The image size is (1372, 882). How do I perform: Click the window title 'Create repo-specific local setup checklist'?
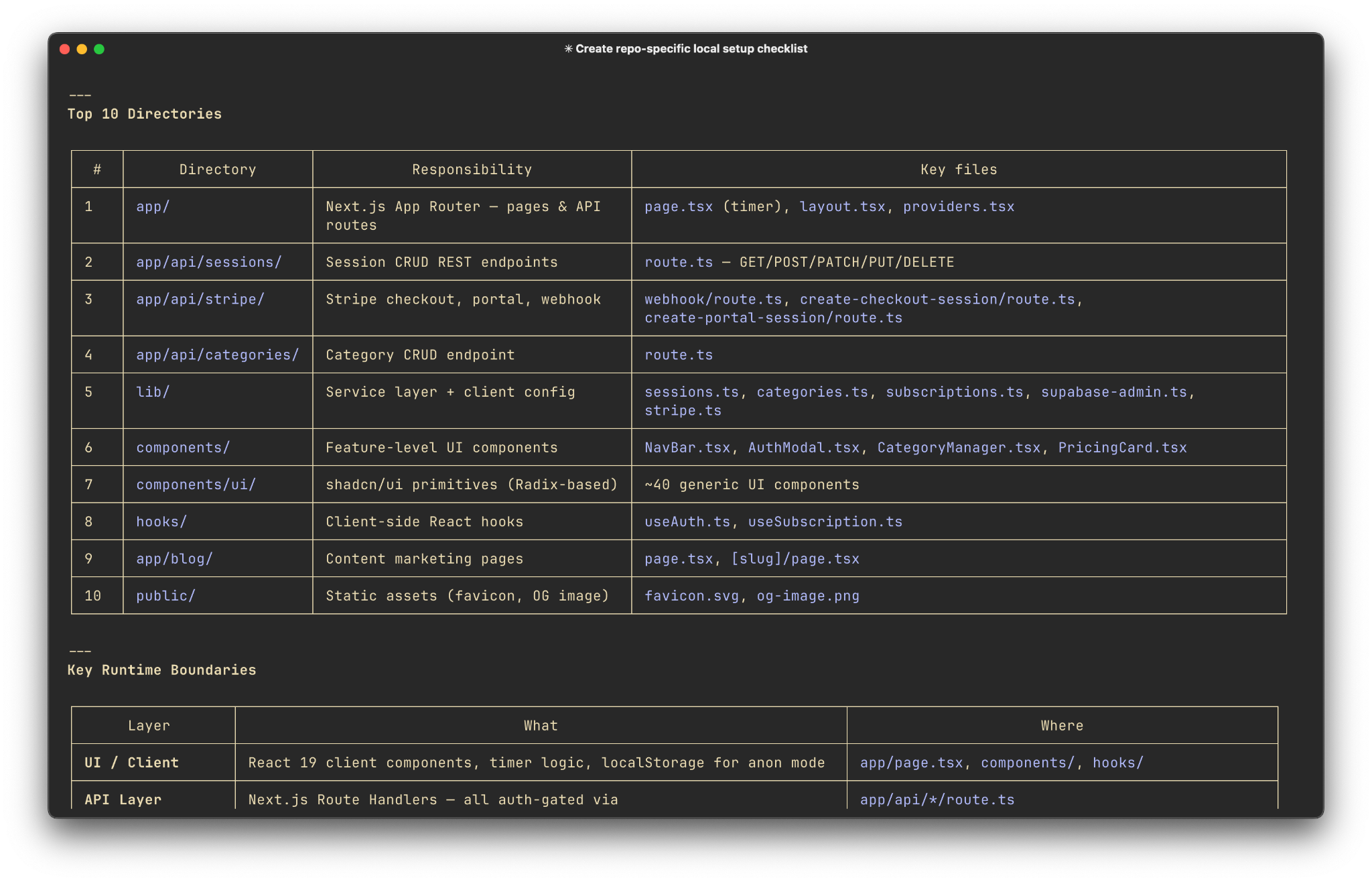click(x=686, y=49)
